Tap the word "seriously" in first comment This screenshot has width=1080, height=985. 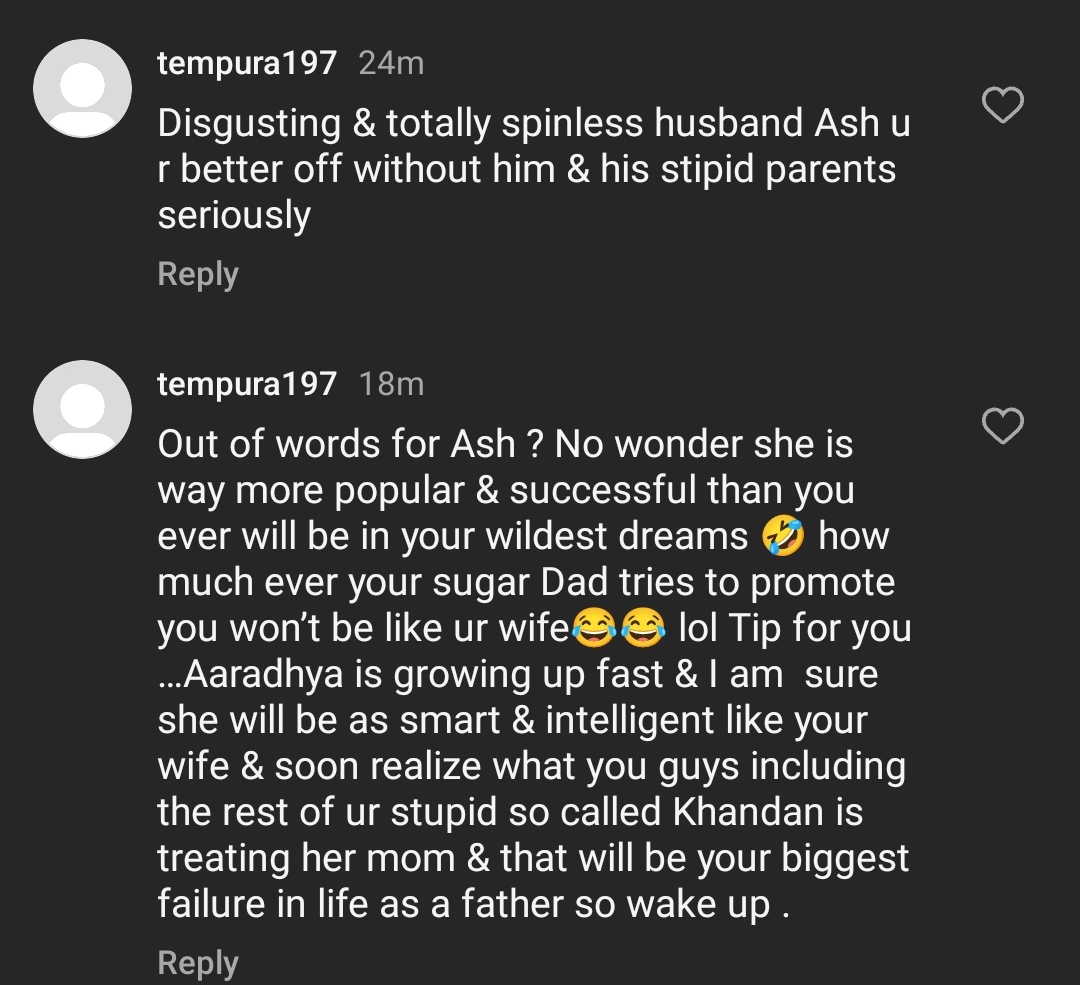click(234, 216)
